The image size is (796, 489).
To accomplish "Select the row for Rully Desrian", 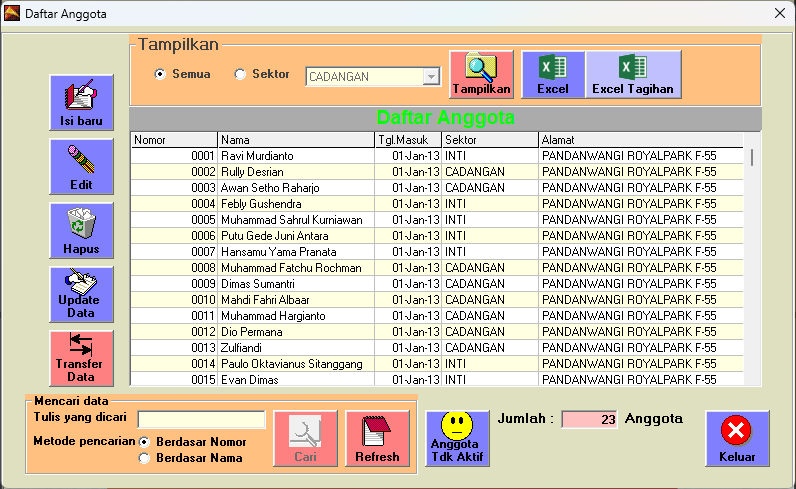I will point(437,172).
